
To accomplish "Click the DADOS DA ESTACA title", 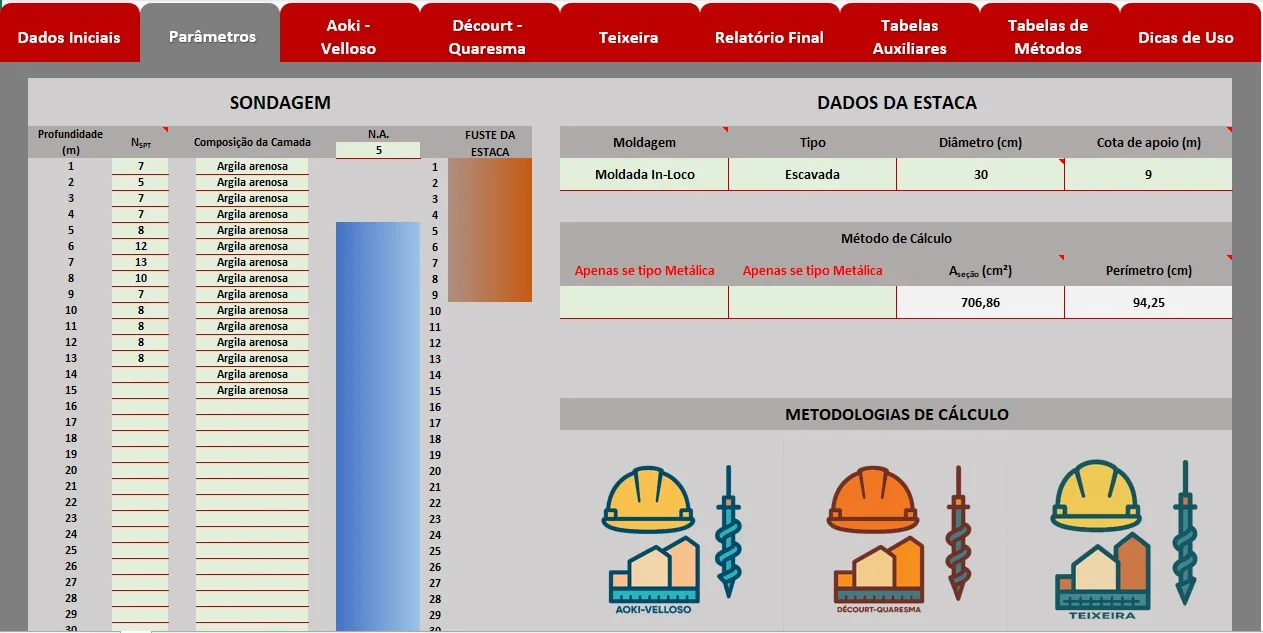I will coord(896,102).
